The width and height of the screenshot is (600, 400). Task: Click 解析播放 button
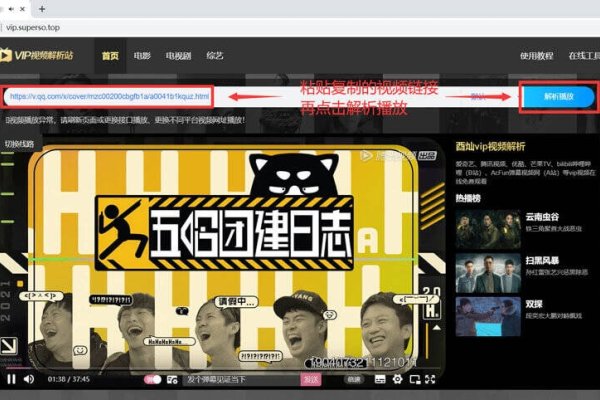click(x=559, y=96)
